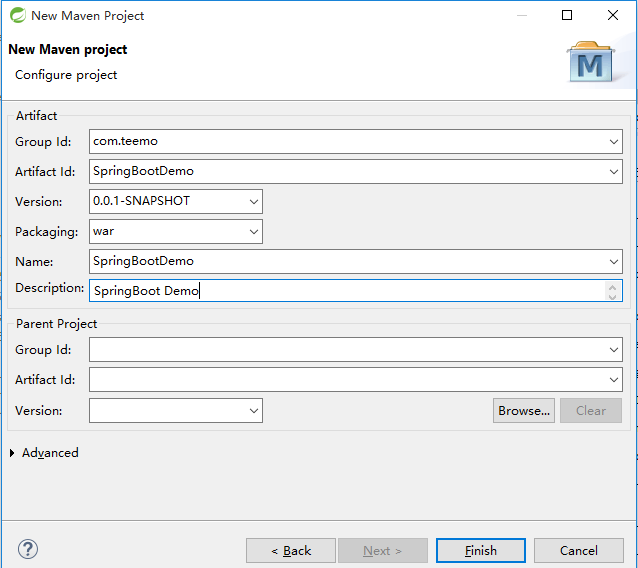Open Parent Project Artifact Id dropdown arrow
The image size is (638, 568).
614,380
